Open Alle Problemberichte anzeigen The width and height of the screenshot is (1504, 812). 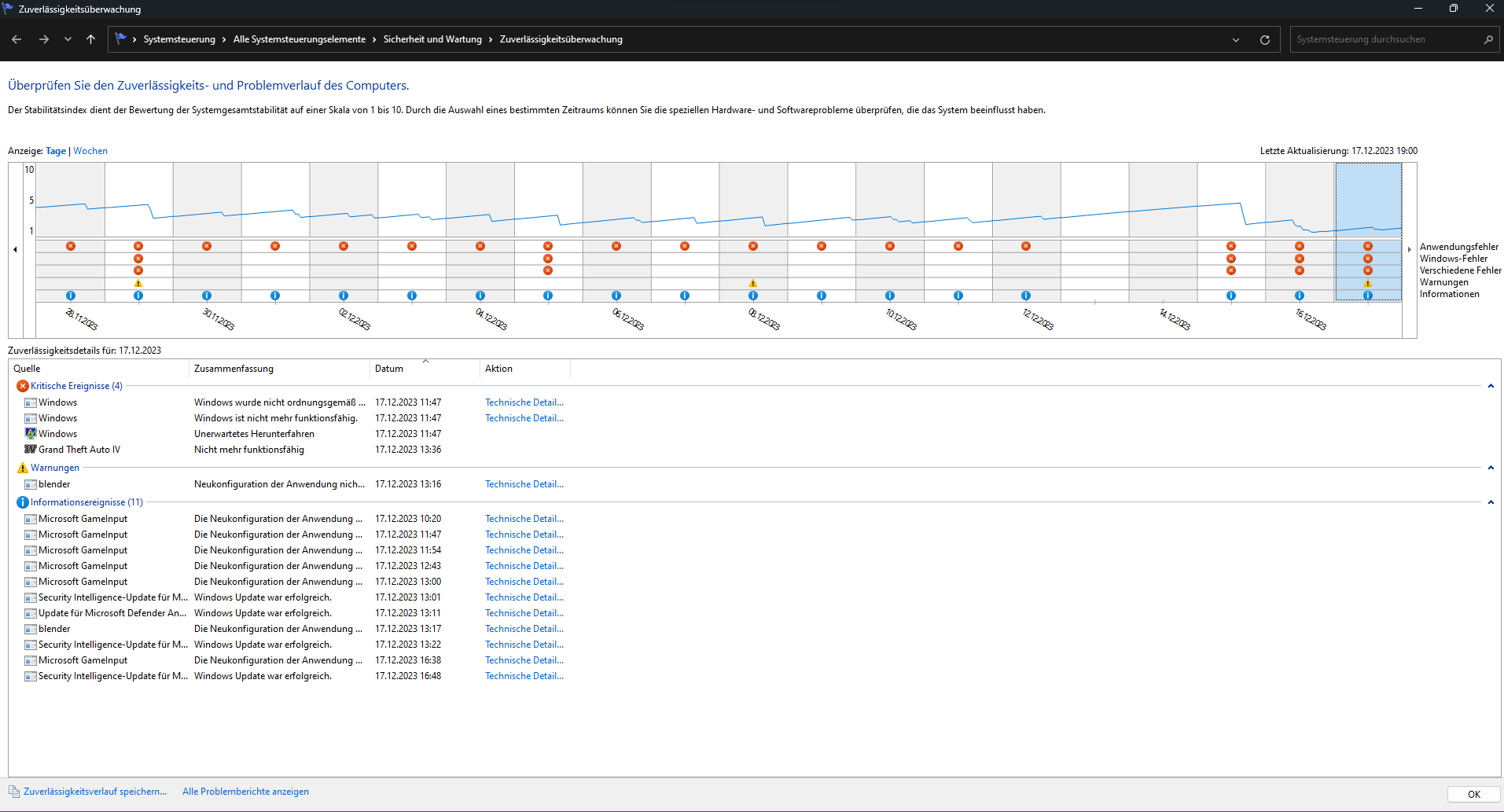(245, 792)
